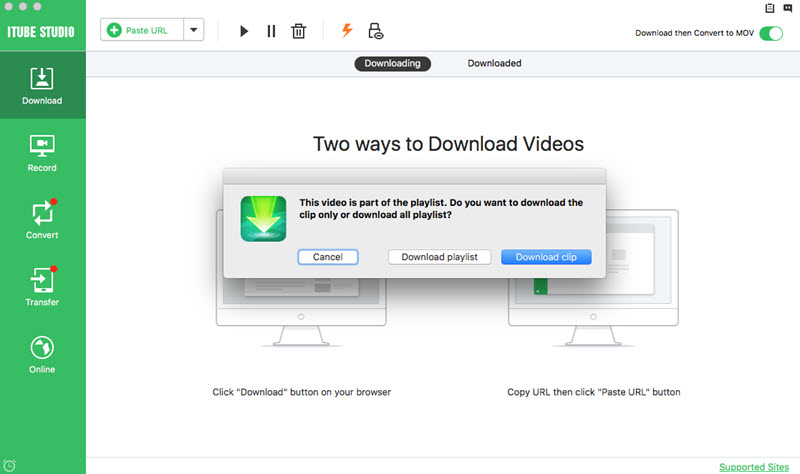Toggle Download then Convert to MOV switch

[x=771, y=33]
